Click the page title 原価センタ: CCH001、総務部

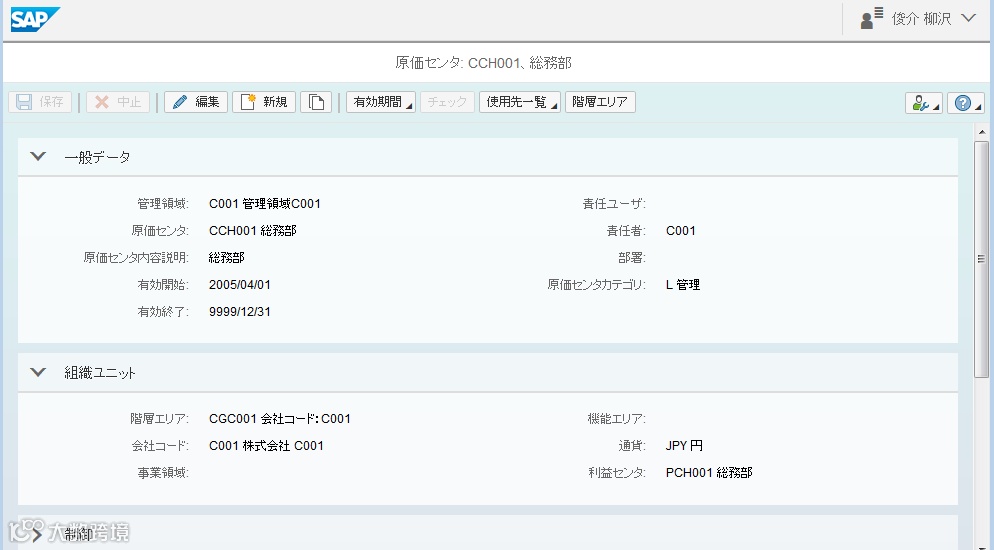(484, 63)
